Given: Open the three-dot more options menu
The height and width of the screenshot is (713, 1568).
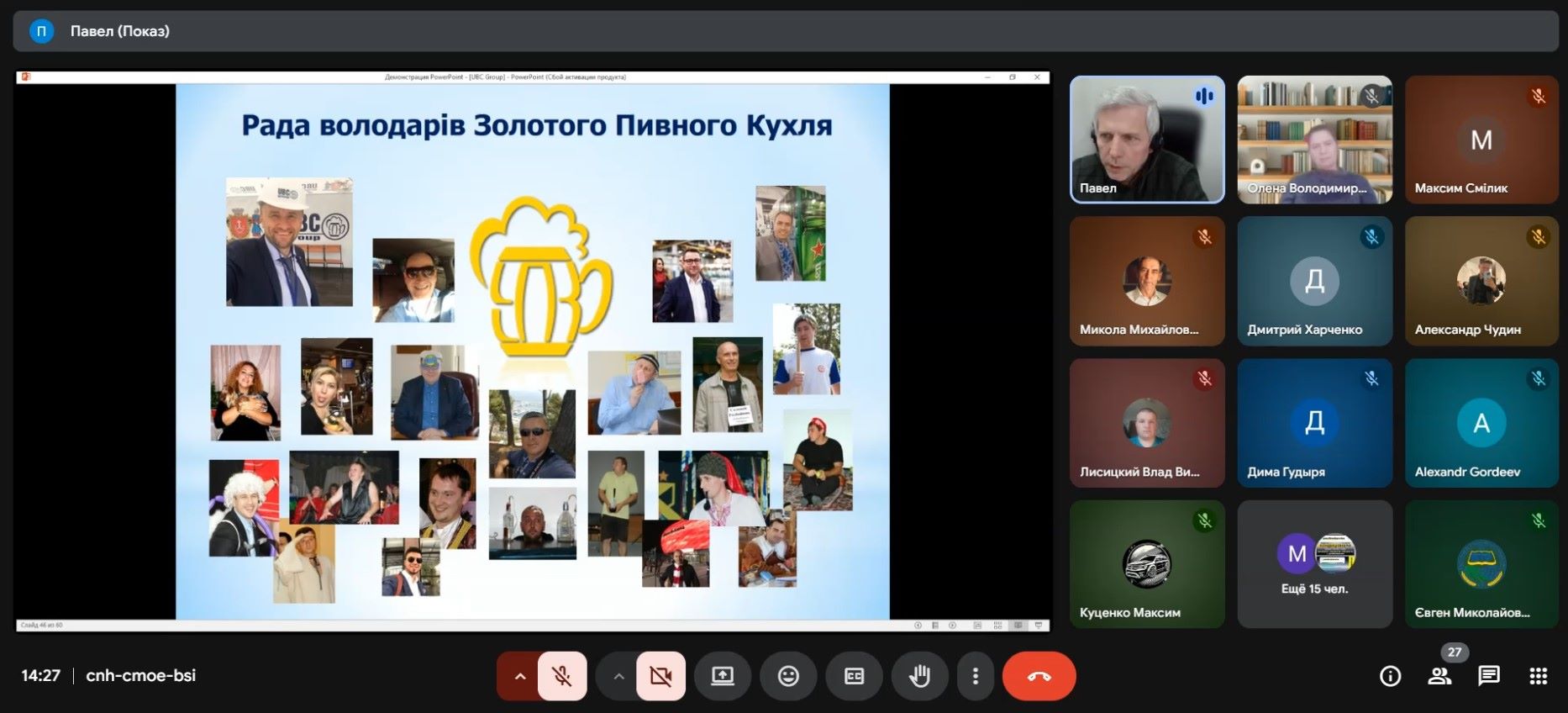Looking at the screenshot, I should [975, 676].
